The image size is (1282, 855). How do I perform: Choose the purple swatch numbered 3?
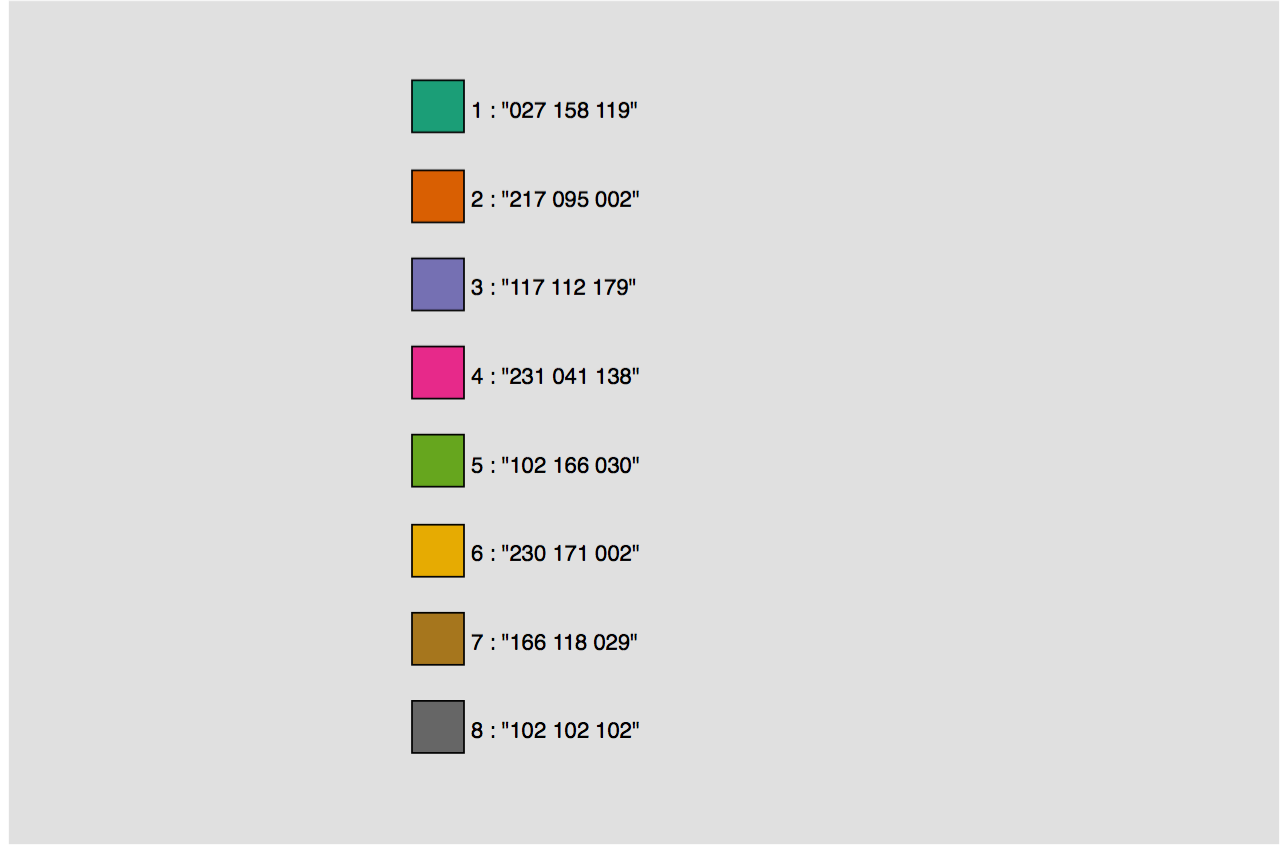438,284
